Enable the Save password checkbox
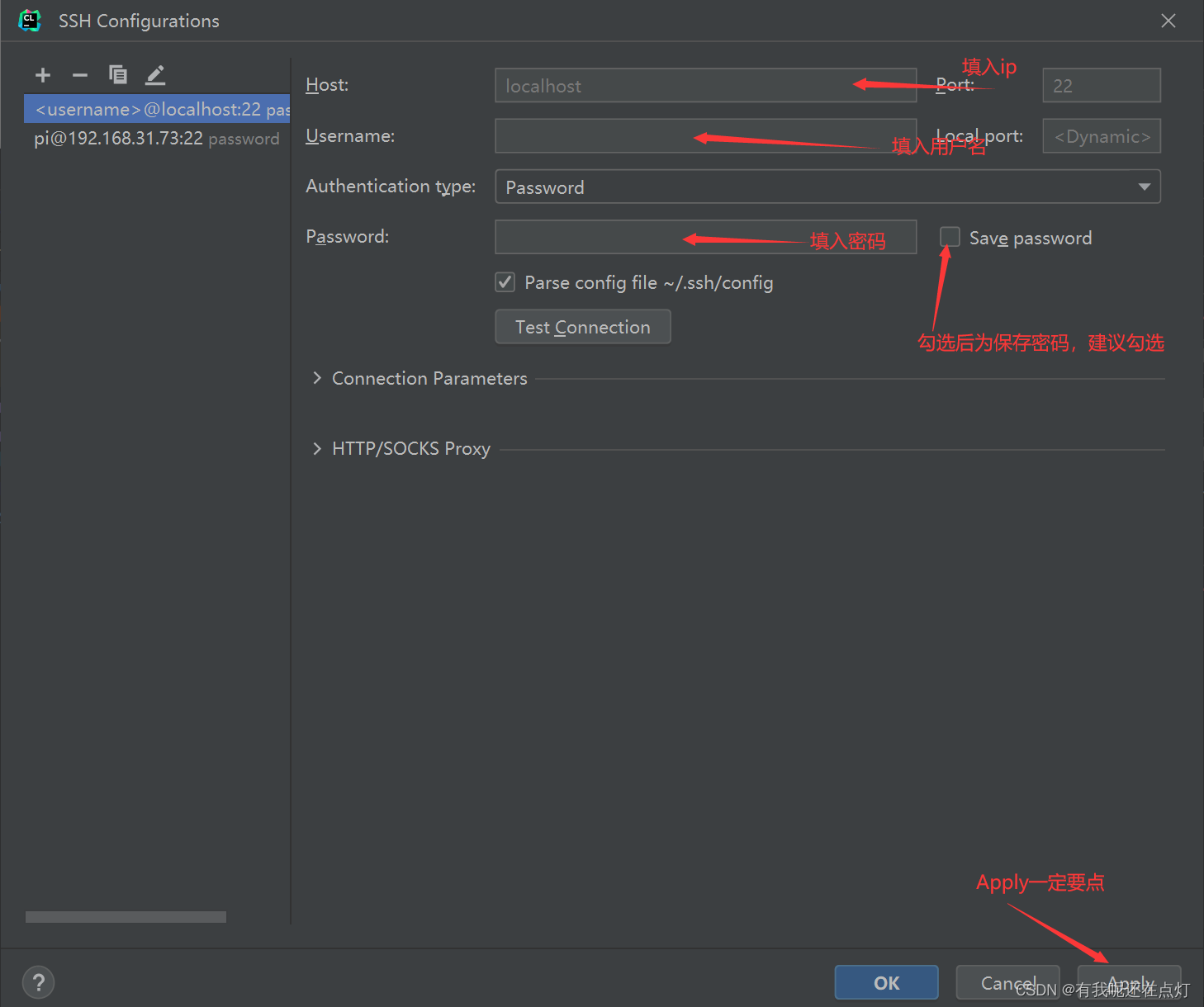This screenshot has height=1007, width=1204. click(949, 237)
